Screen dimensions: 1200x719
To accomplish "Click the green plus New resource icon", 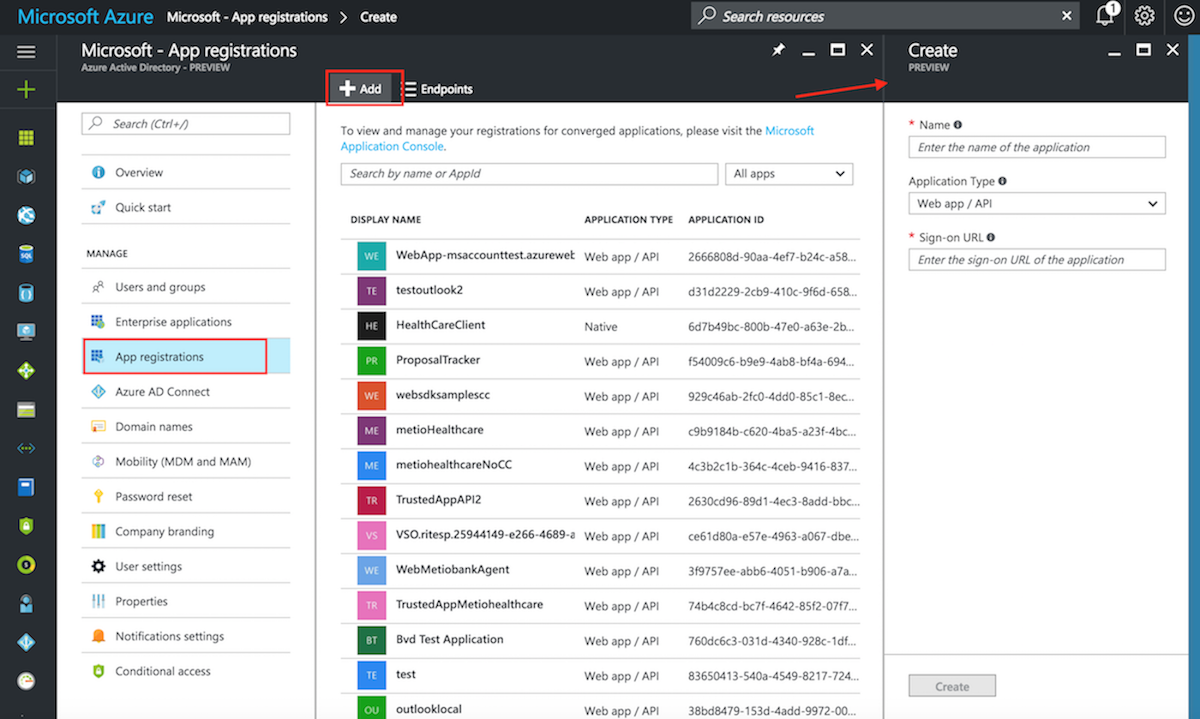I will (x=26, y=90).
